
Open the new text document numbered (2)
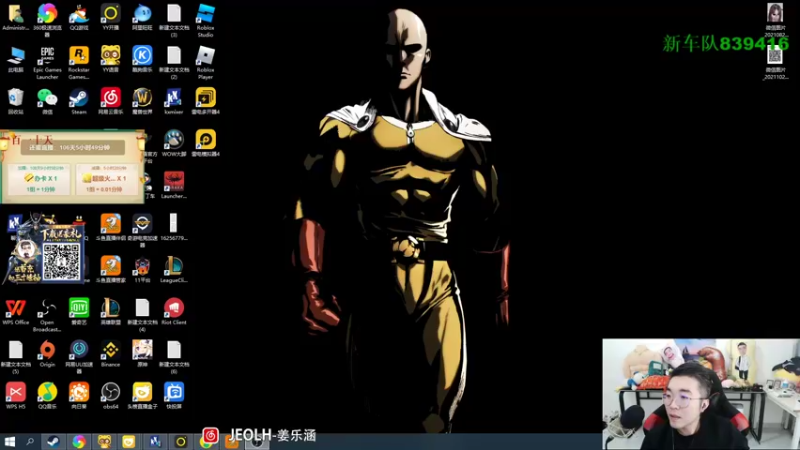(173, 62)
